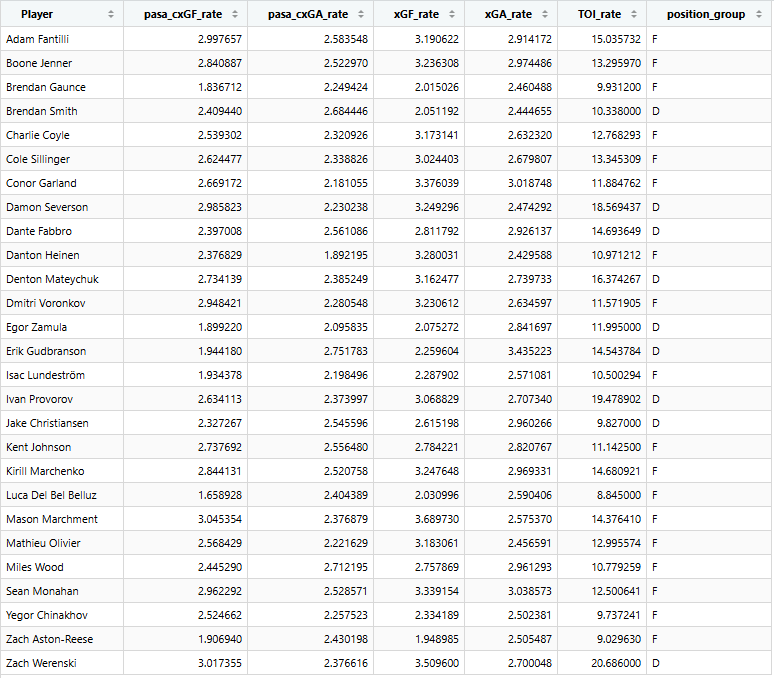Click value 3.689730 xGF_rate cell
The height and width of the screenshot is (678, 774).
(436, 519)
